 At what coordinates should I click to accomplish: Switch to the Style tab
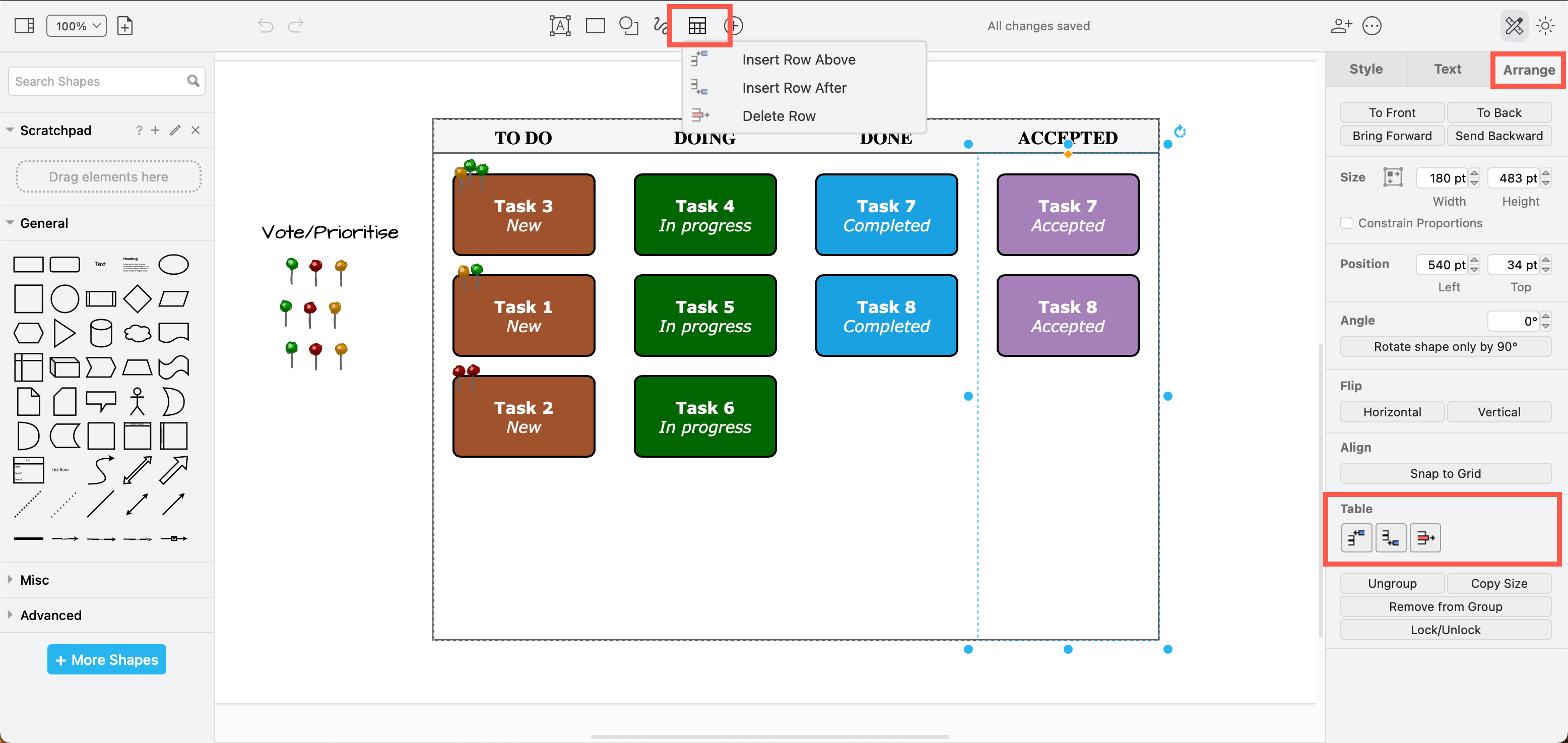tap(1365, 69)
